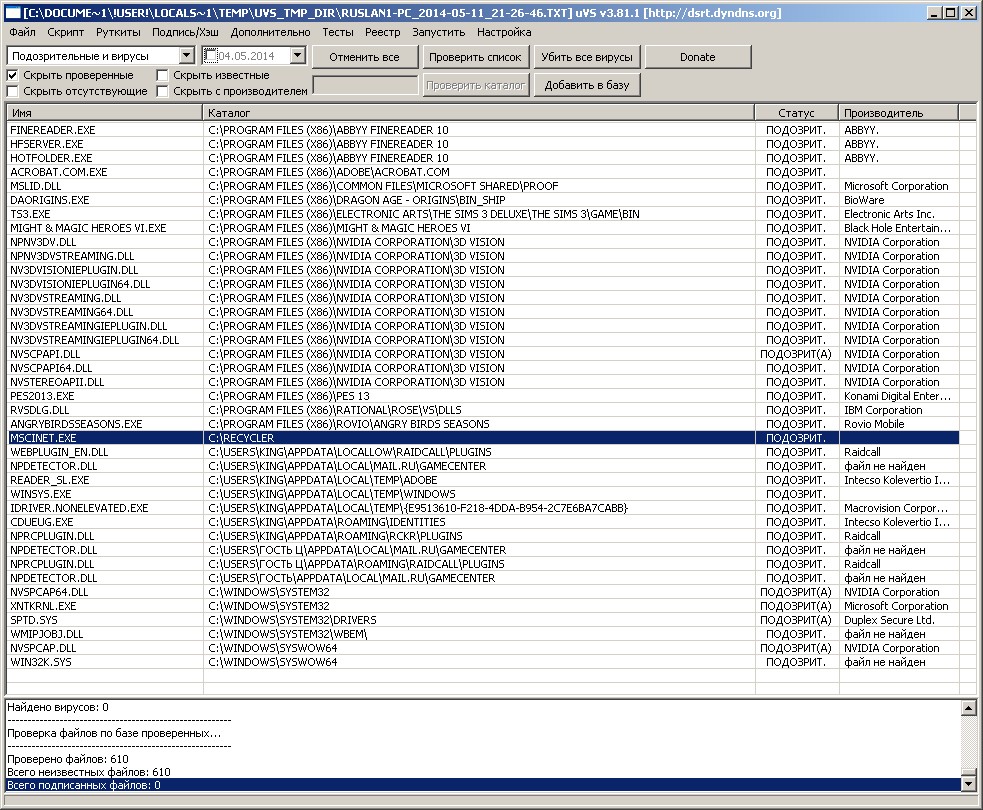983x810 pixels.
Task: Open the Скрипт menu
Action: 65,32
